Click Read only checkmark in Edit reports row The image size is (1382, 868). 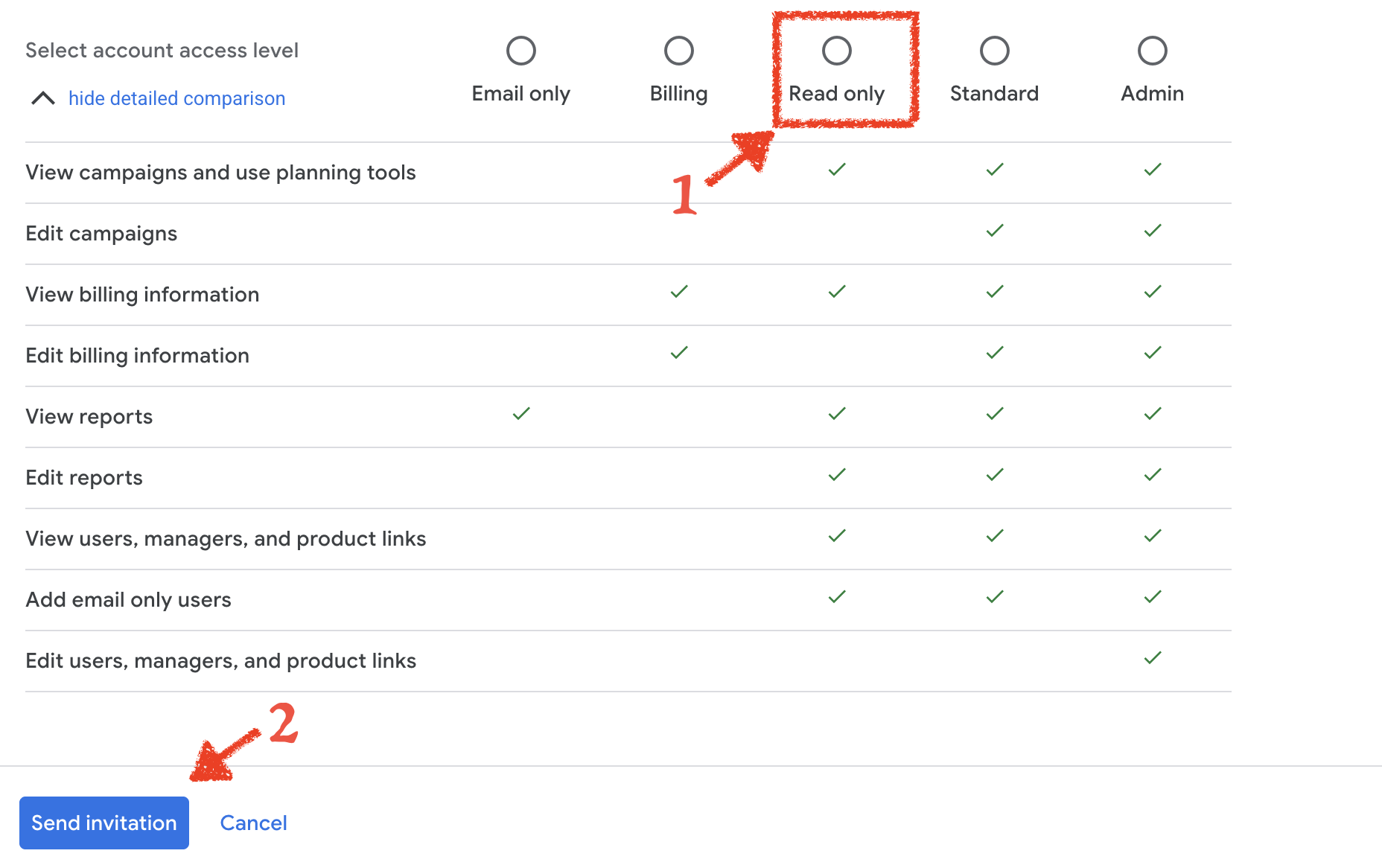click(x=836, y=475)
